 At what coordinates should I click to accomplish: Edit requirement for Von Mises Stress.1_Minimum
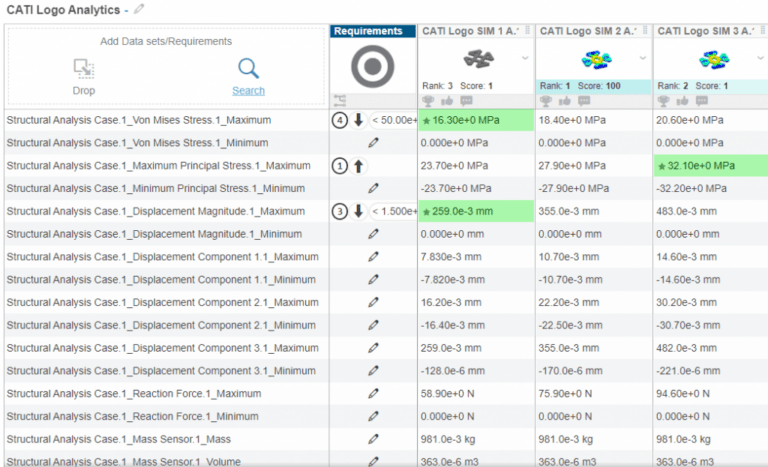point(373,143)
